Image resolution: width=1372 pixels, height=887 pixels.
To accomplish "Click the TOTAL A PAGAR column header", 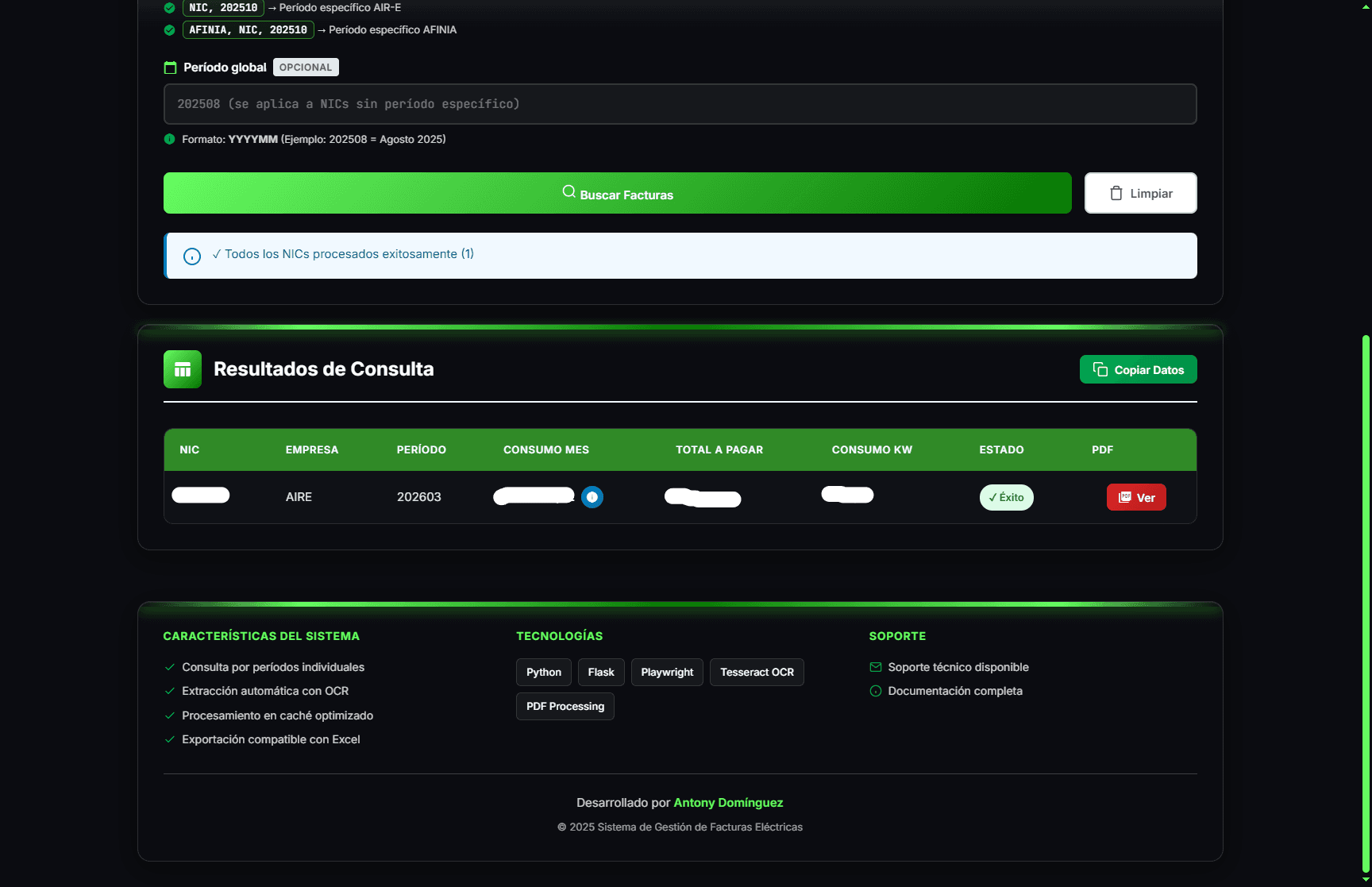I will [x=719, y=449].
